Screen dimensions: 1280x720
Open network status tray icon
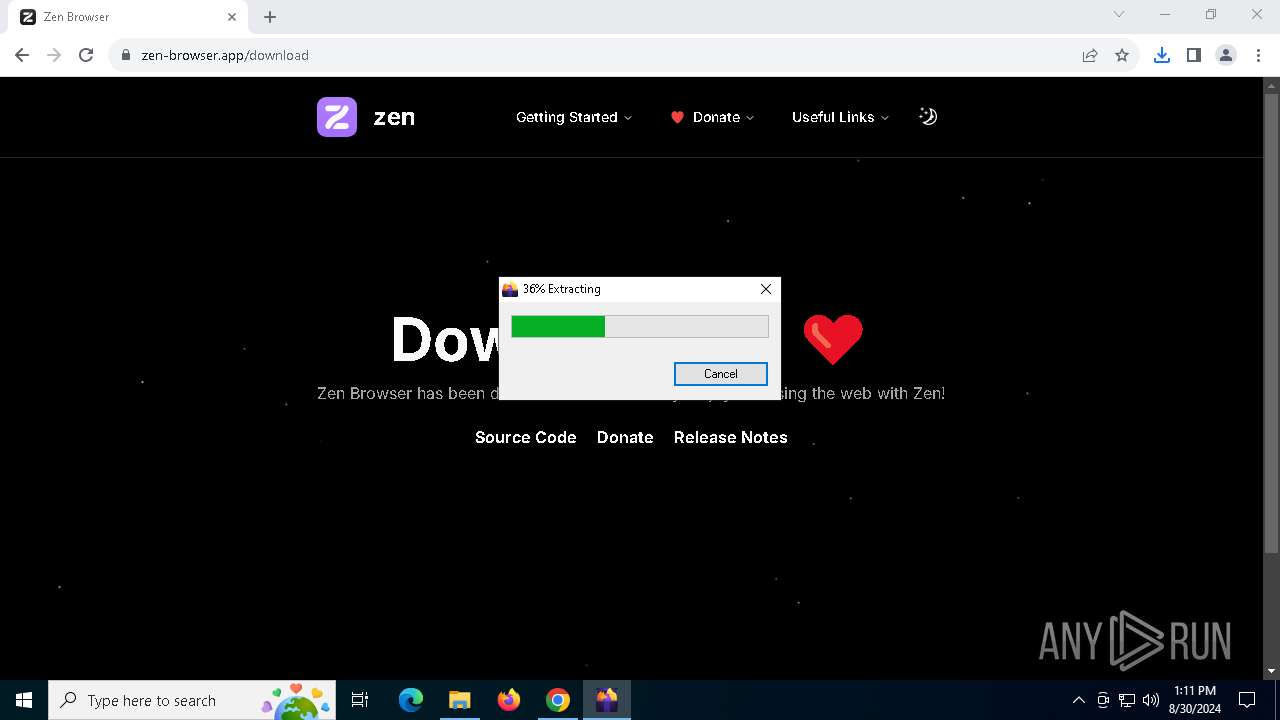1127,700
